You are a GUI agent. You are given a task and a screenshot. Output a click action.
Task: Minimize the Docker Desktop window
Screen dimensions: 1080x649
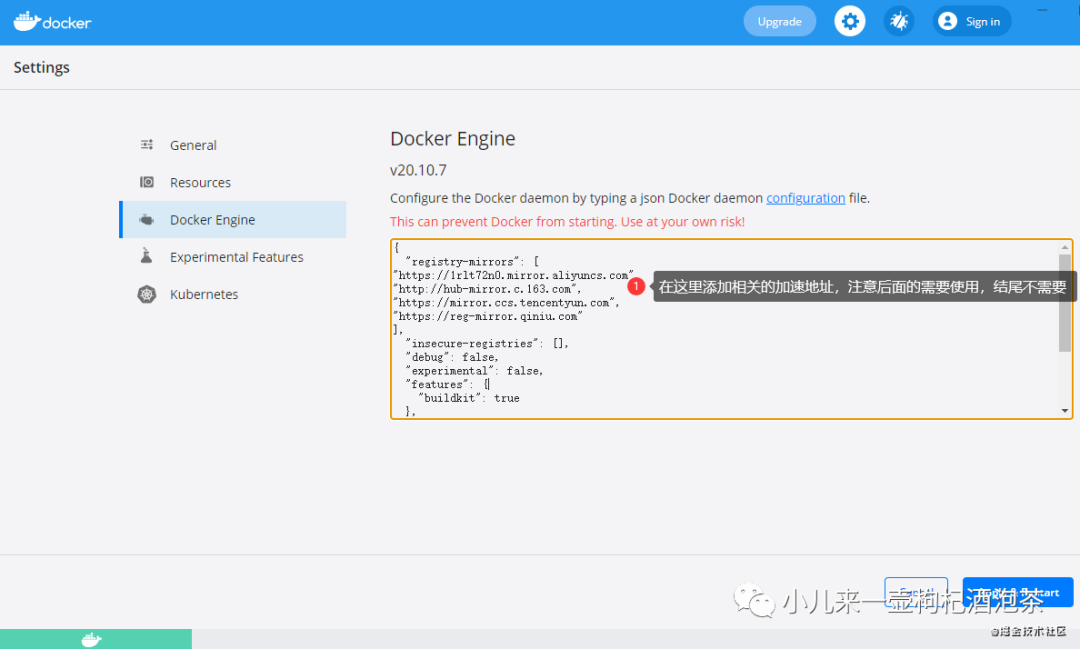[1042, 10]
